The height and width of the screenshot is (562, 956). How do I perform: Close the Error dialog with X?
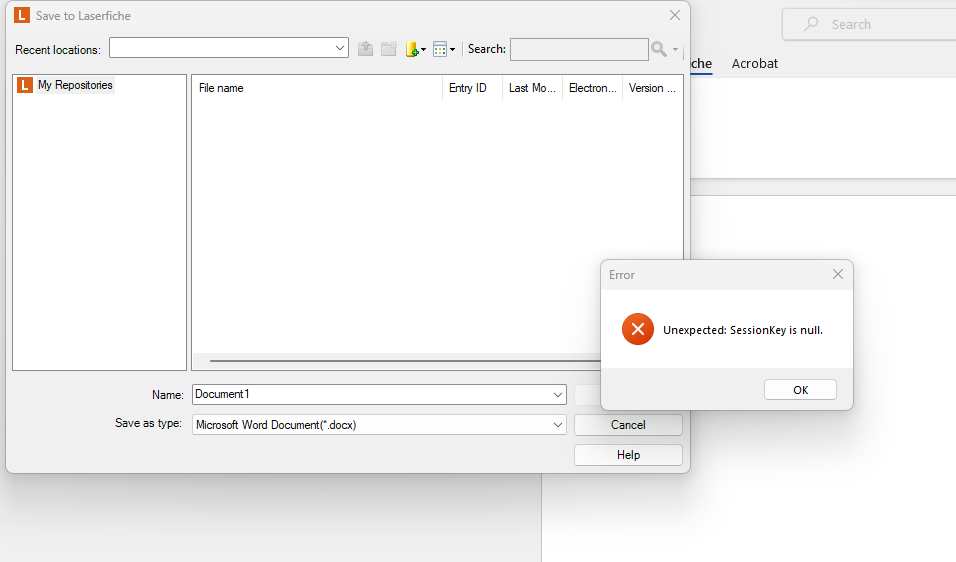click(x=838, y=274)
